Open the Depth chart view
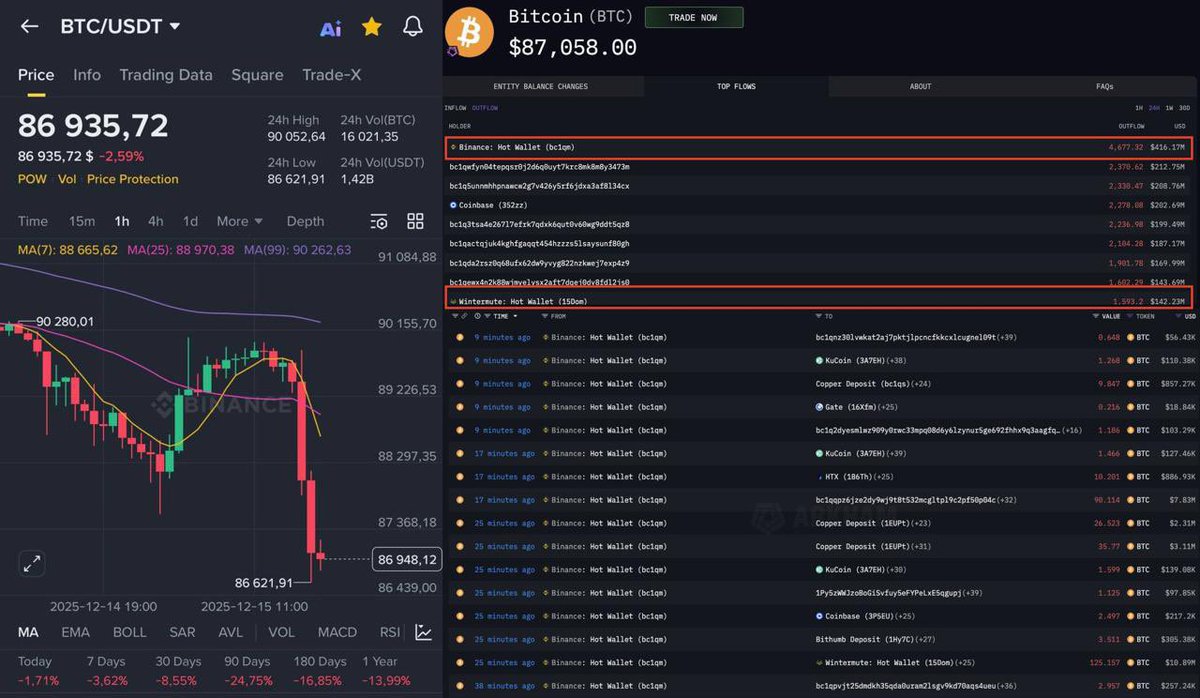The height and width of the screenshot is (698, 1200). pyautogui.click(x=305, y=221)
